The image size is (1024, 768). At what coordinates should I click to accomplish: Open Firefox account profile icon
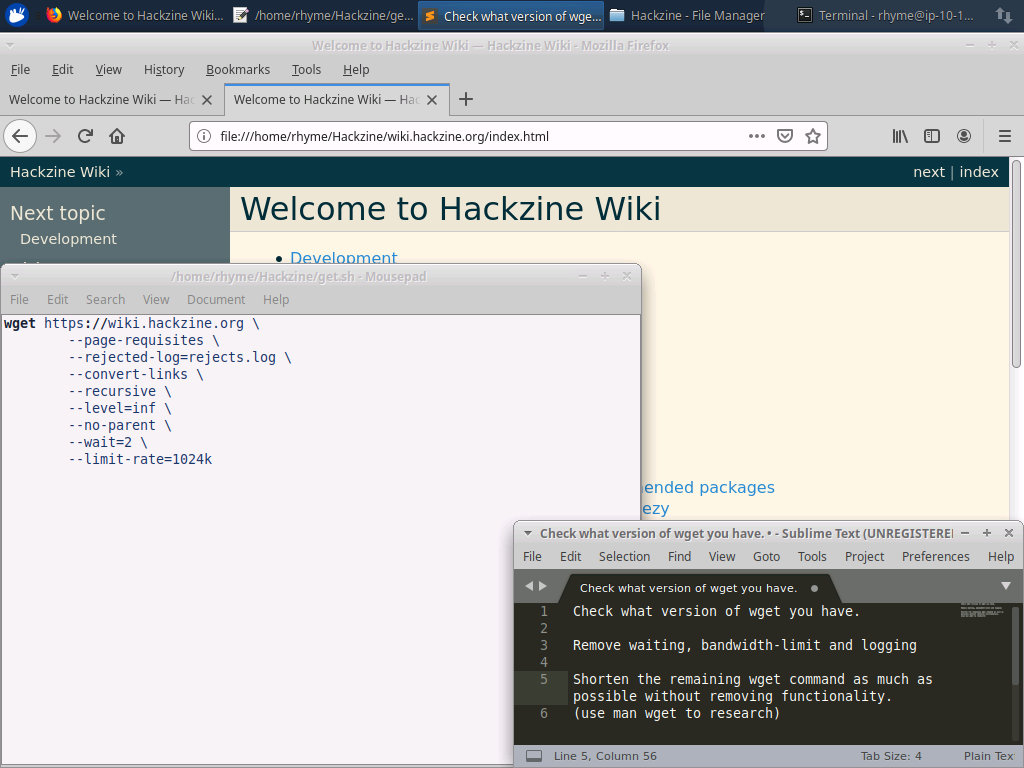(x=964, y=136)
